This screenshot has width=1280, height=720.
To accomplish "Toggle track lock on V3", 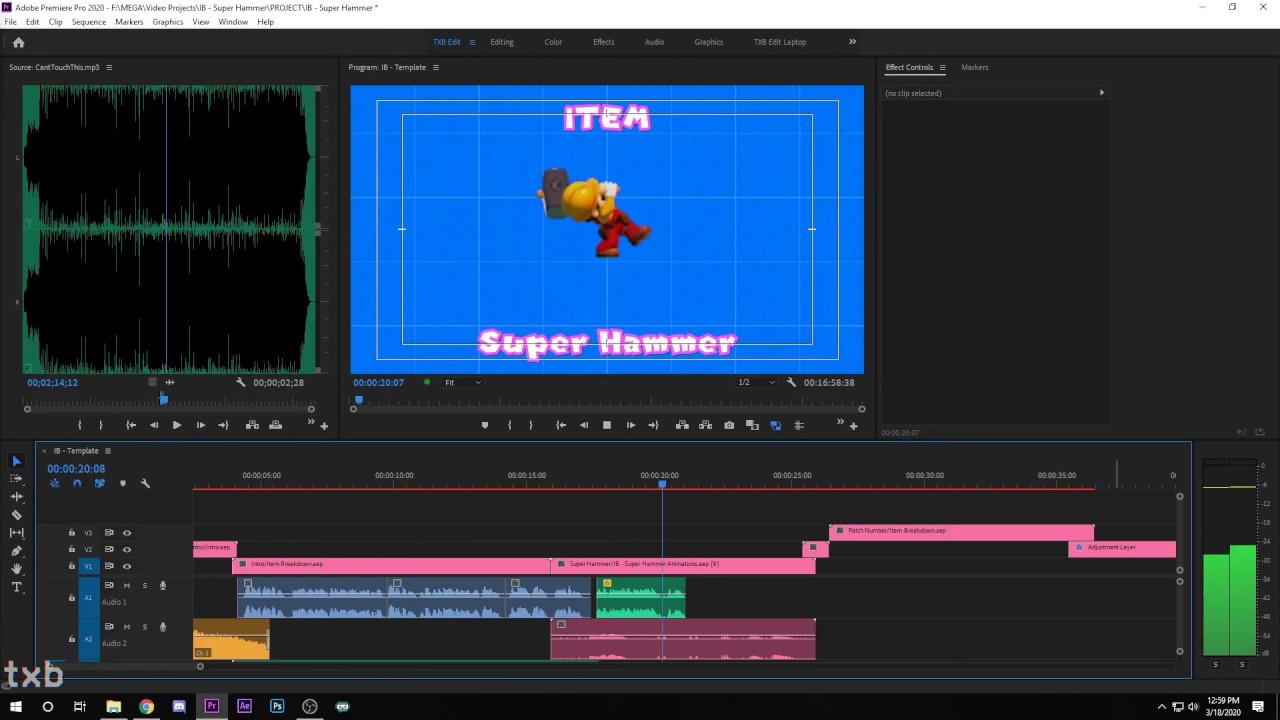I will [71, 533].
